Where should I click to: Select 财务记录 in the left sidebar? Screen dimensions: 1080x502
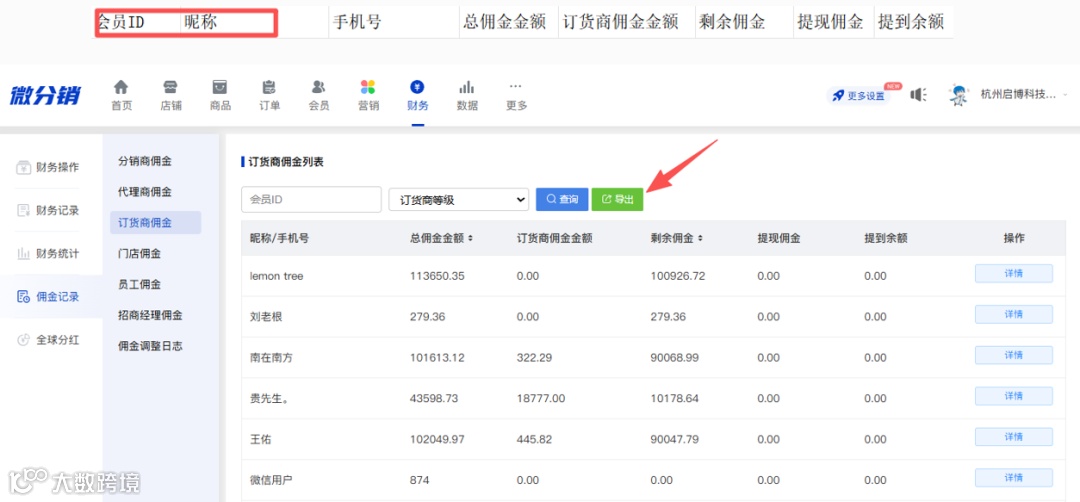48,210
